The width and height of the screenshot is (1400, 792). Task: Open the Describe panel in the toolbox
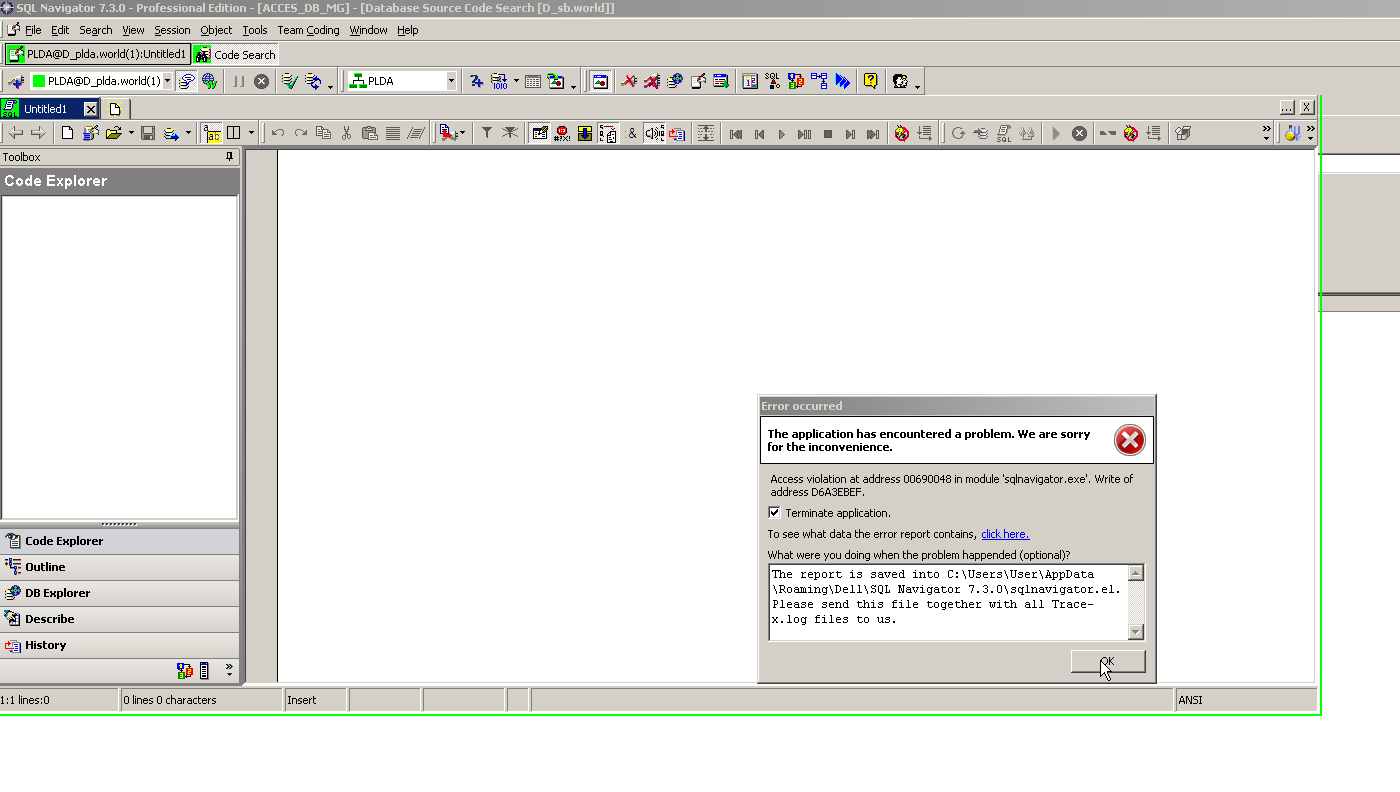(120, 619)
